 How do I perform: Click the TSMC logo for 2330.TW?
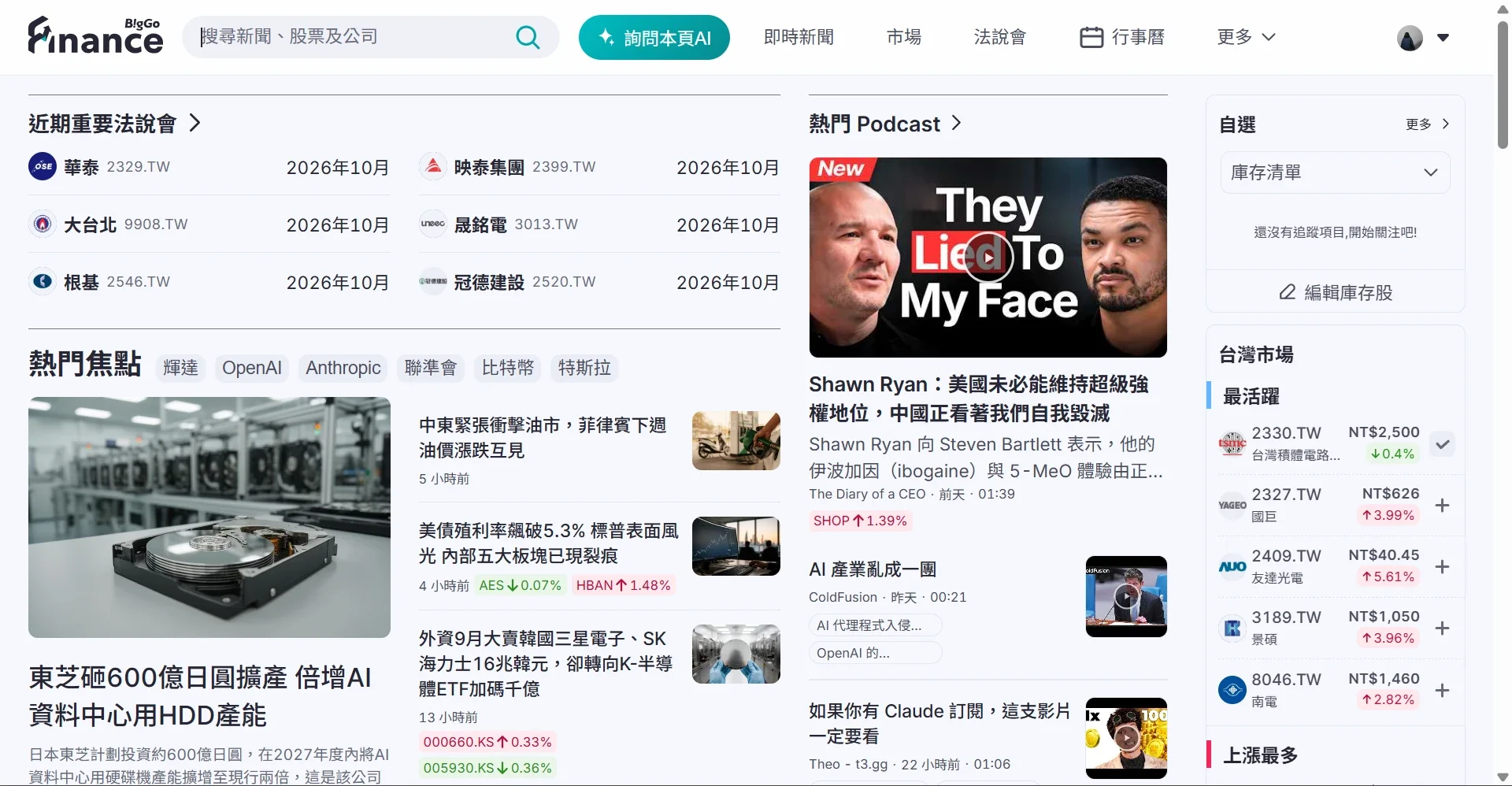(x=1232, y=443)
